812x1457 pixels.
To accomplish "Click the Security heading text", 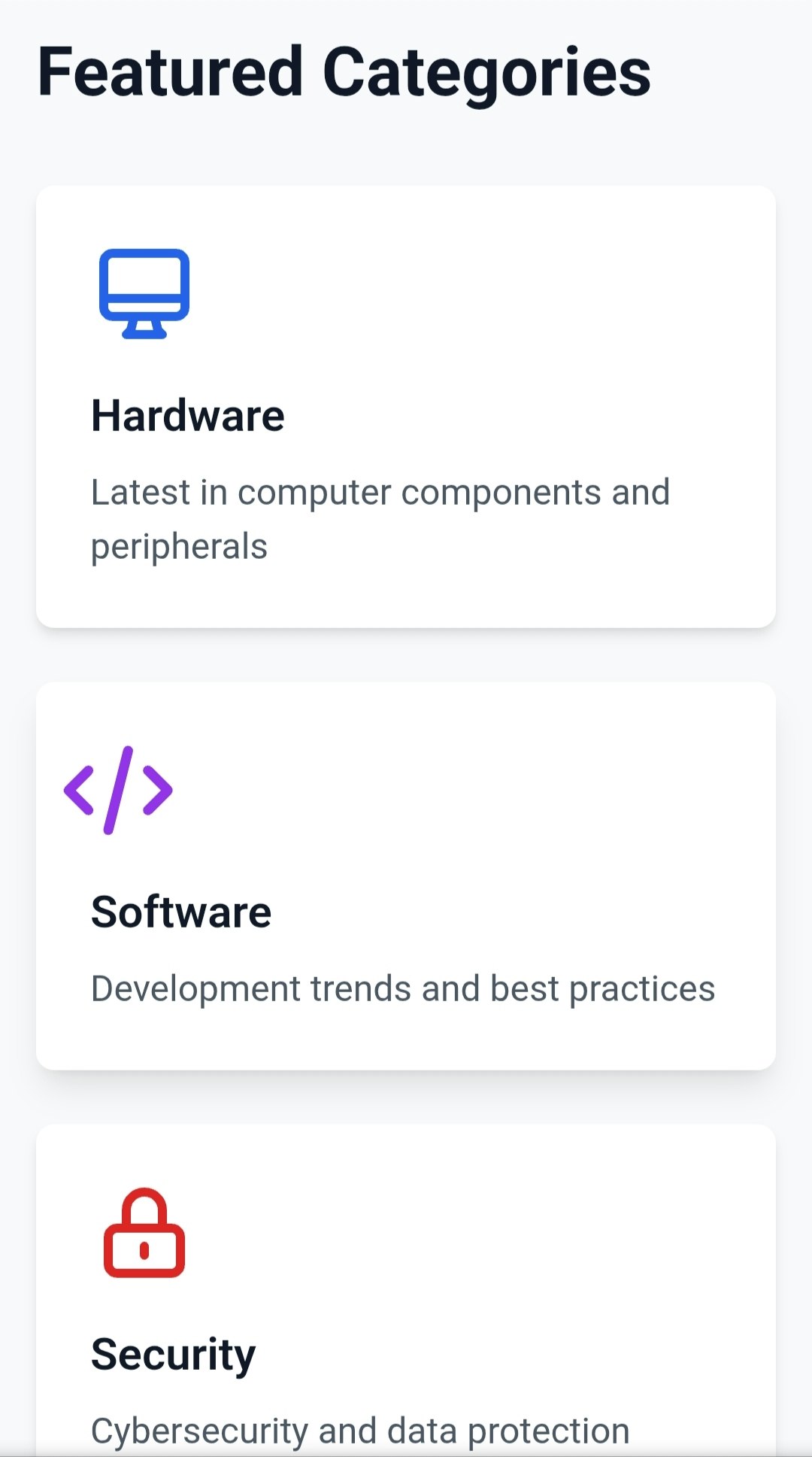I will 172,1353.
